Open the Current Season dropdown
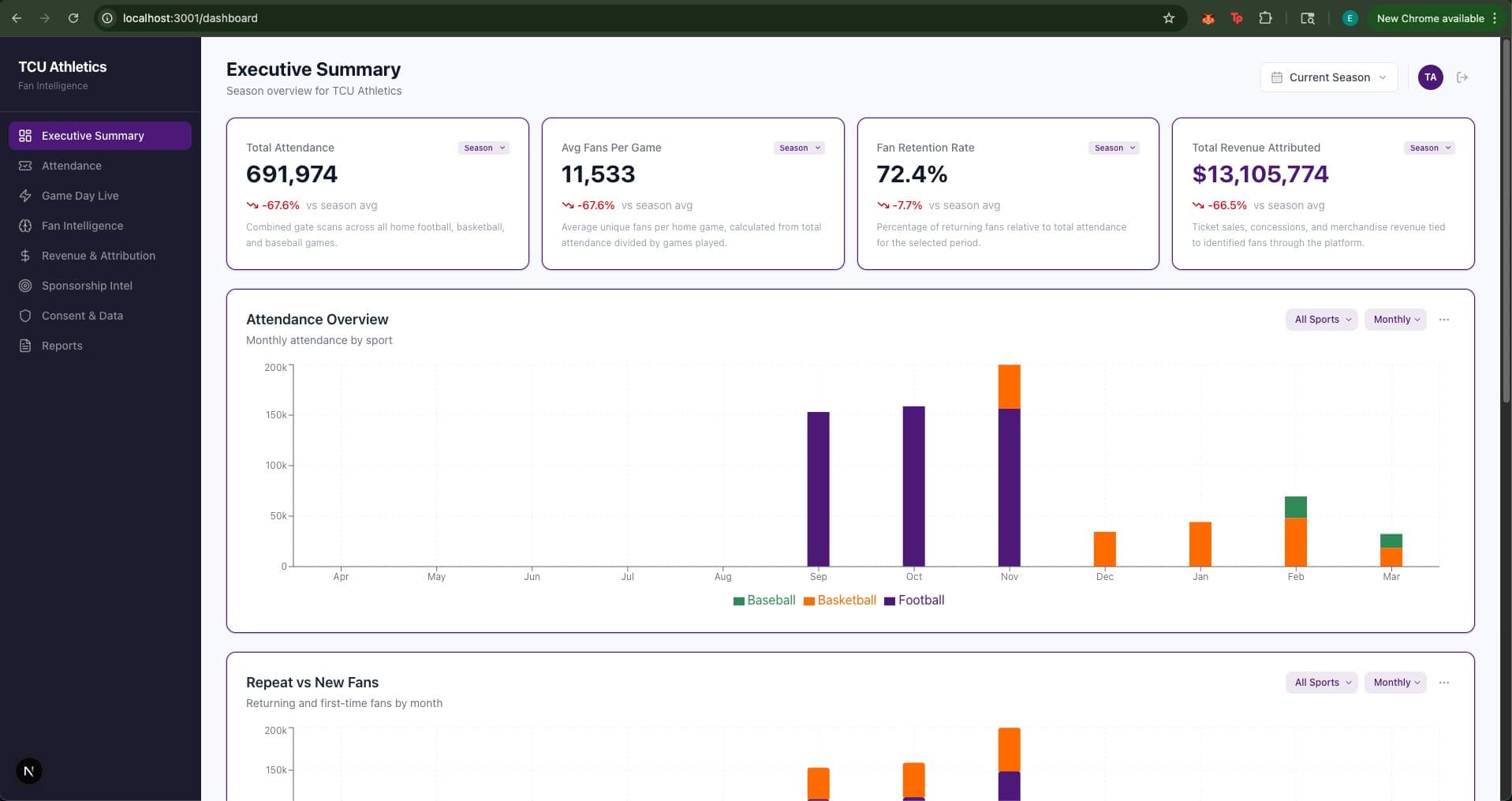This screenshot has height=801, width=1512. [1329, 77]
